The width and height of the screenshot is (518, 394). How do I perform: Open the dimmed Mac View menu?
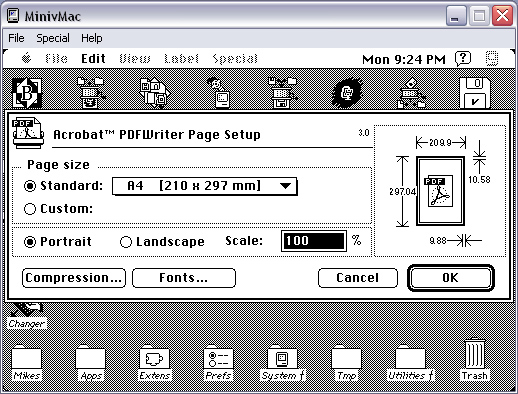[135, 59]
